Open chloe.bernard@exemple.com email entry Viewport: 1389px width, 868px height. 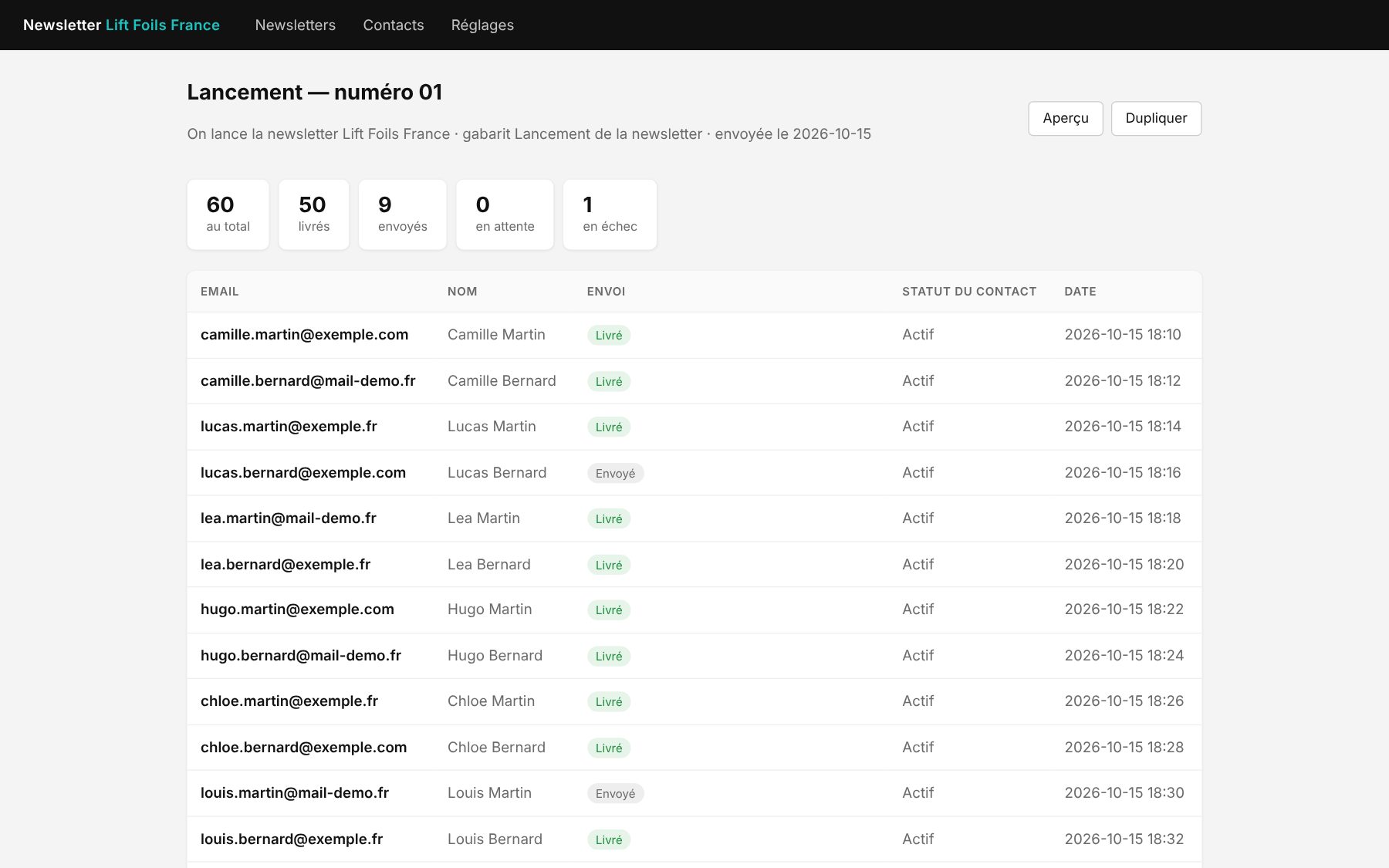pyautogui.click(x=303, y=748)
